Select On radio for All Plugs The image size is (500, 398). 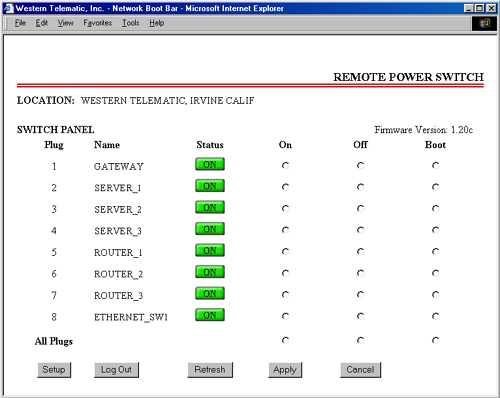285,340
